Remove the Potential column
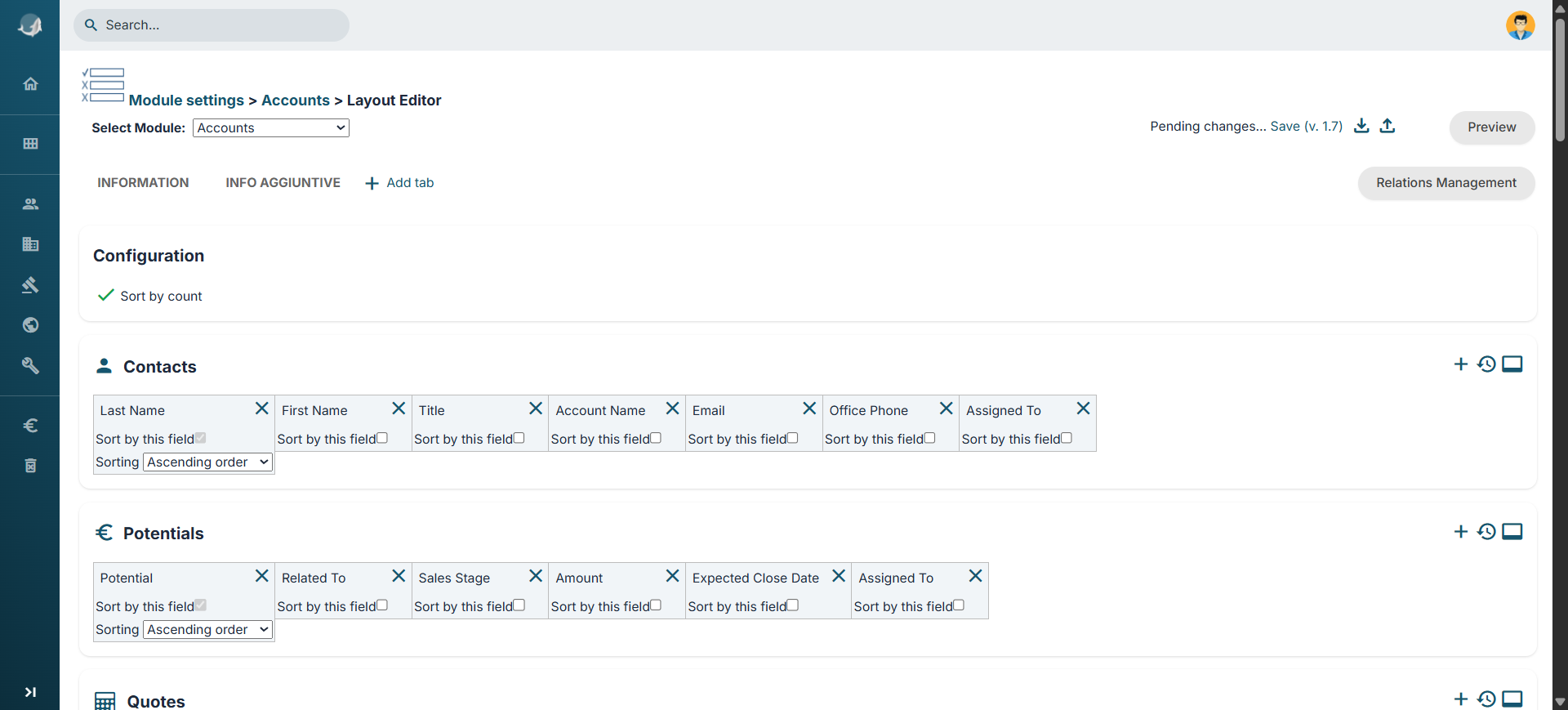 tap(261, 576)
